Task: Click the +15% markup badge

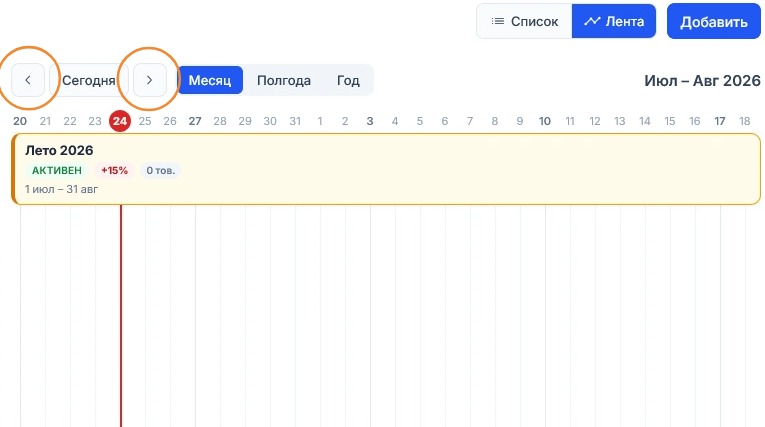Action: pos(114,170)
